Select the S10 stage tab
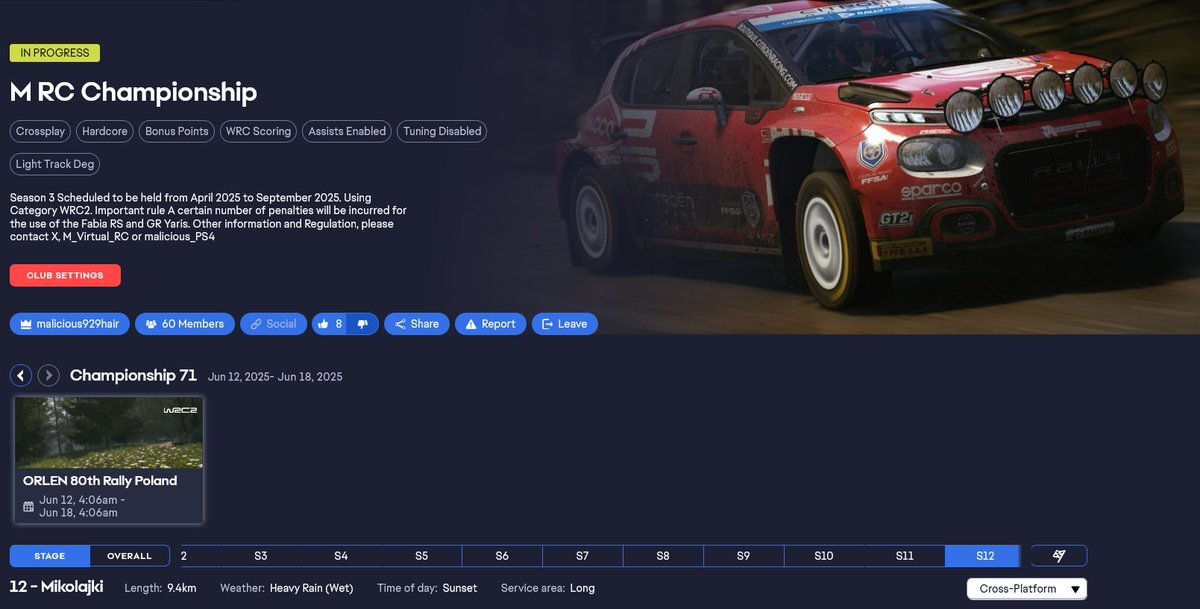 [x=824, y=556]
